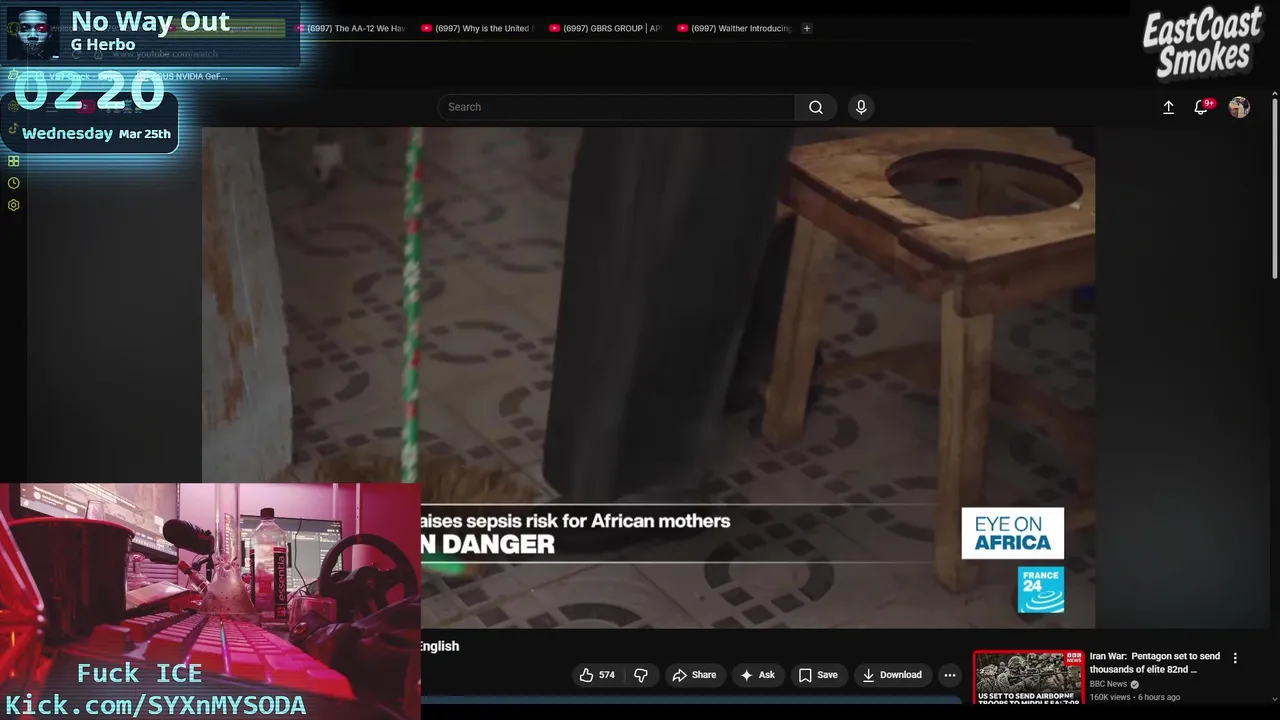Screen dimensions: 1280x720
Task: Click the France 24 logo on video
Action: point(1041,589)
